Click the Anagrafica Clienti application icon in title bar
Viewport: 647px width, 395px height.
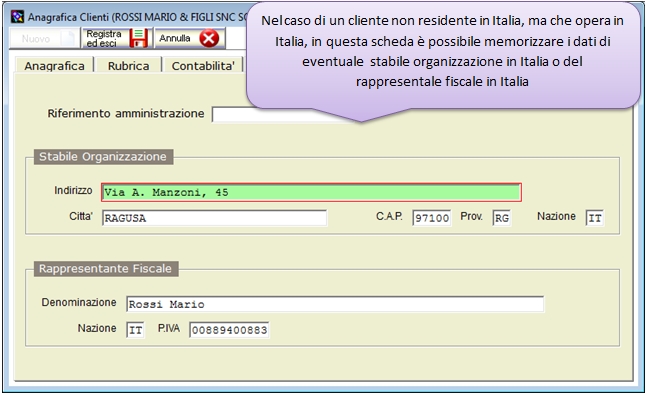(17, 17)
